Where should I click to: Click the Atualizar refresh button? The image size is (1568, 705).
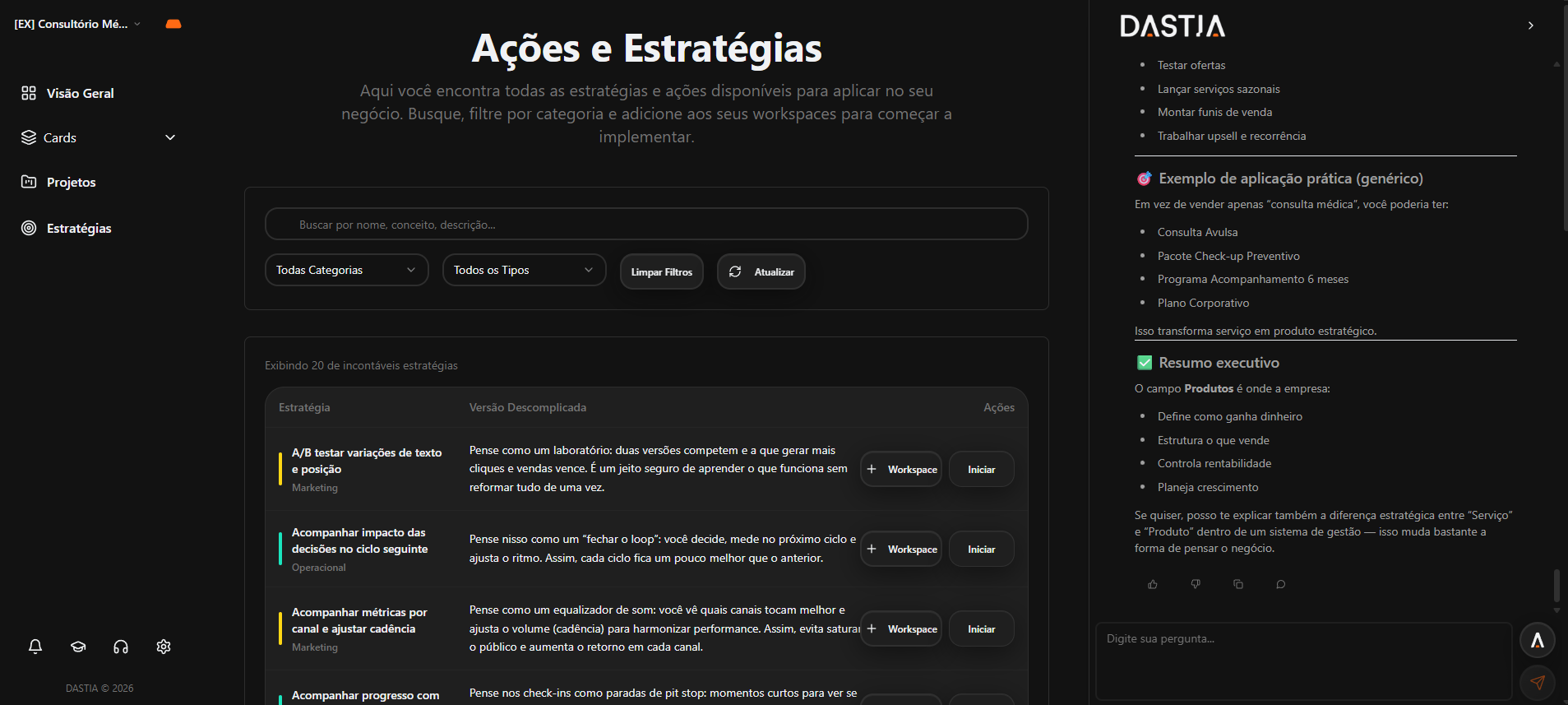pyautogui.click(x=761, y=271)
